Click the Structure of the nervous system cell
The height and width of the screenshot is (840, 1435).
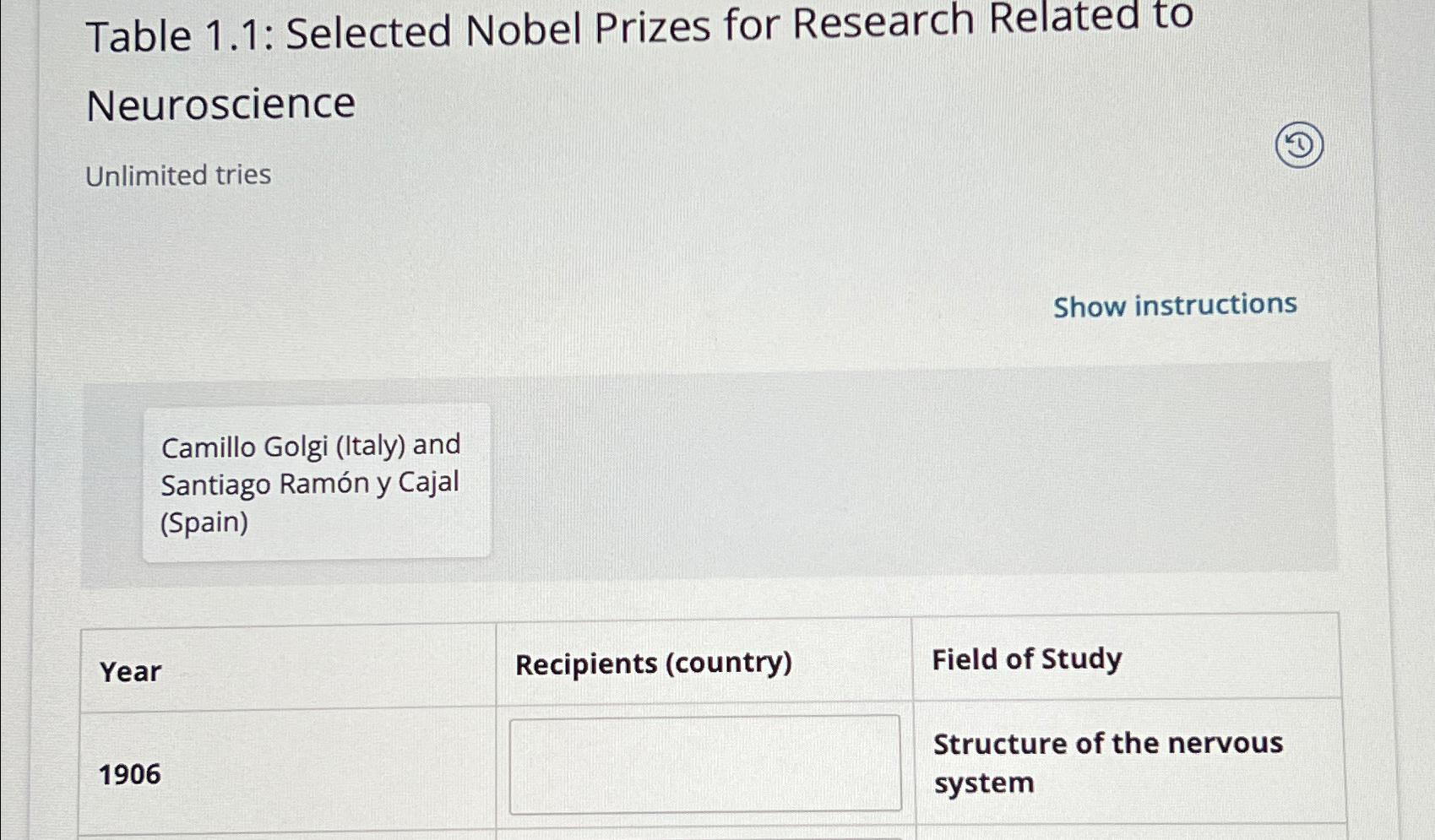click(x=1107, y=762)
